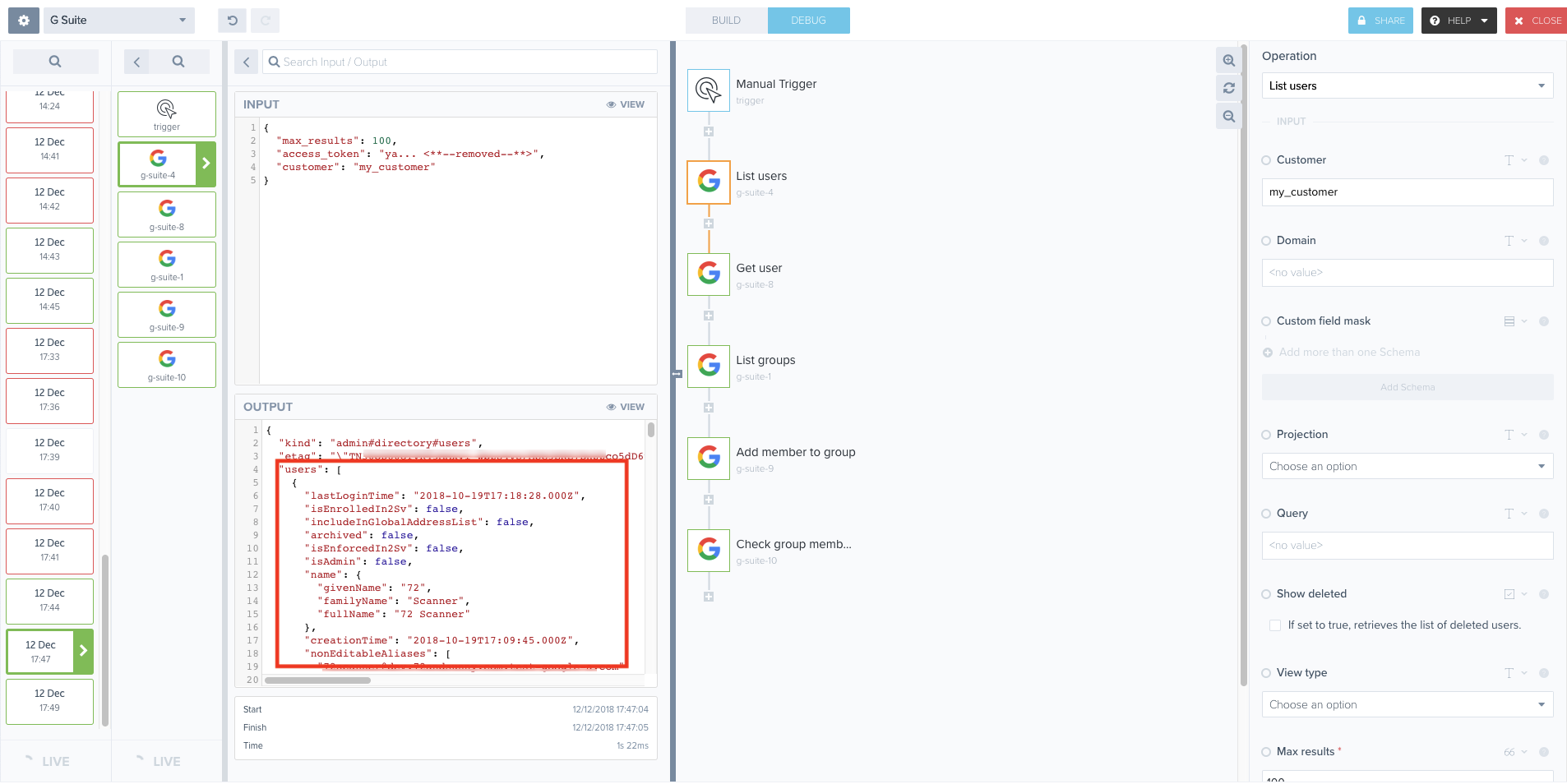
Task: Toggle the Customer field radio circle
Action: click(1266, 160)
